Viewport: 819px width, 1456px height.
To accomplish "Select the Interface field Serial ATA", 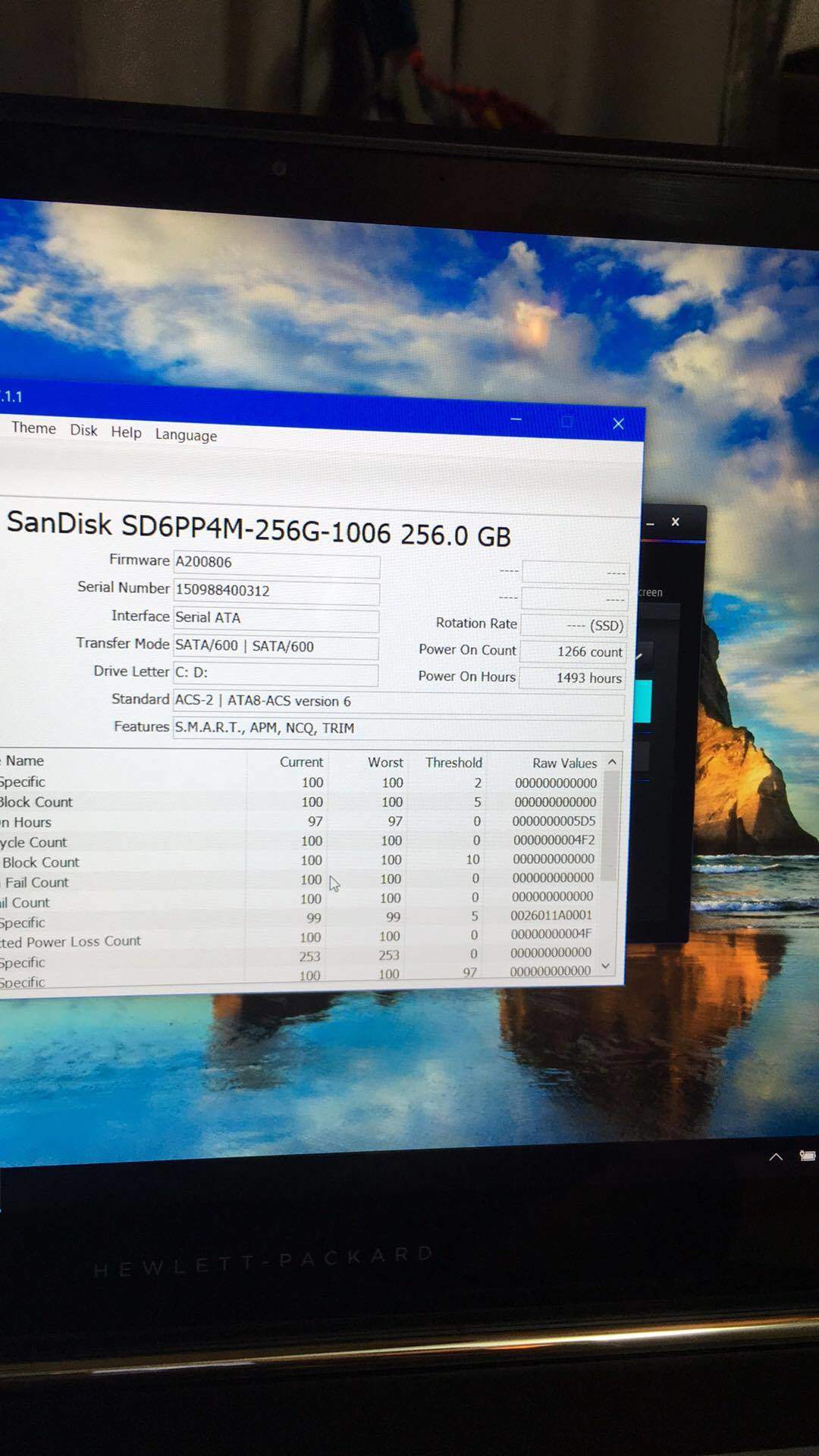I will click(276, 619).
